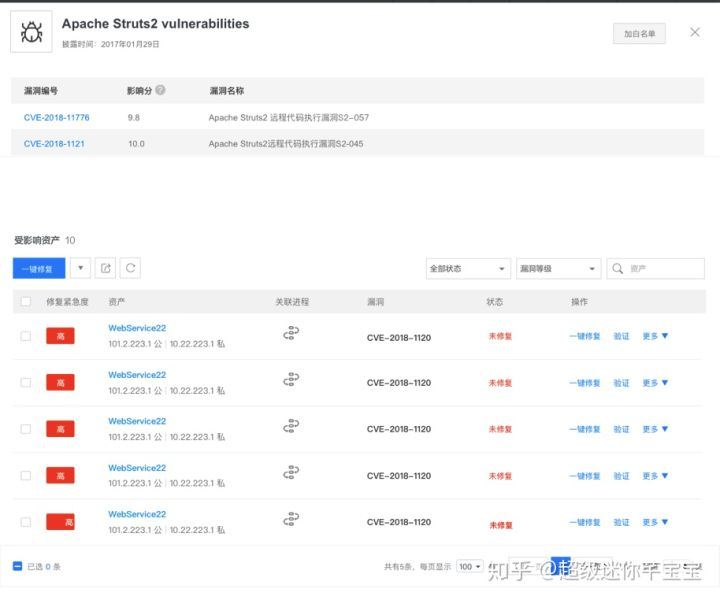
Task: Click 未修复 status in second asset row
Action: coord(500,383)
